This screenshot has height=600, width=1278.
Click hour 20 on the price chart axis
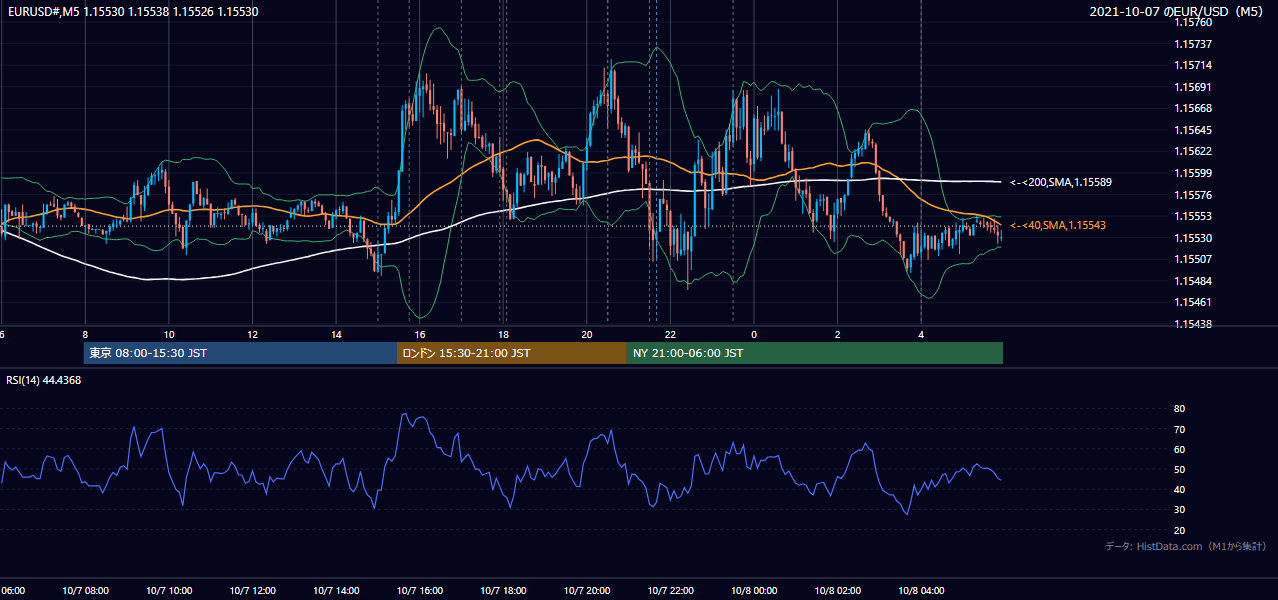[x=587, y=335]
